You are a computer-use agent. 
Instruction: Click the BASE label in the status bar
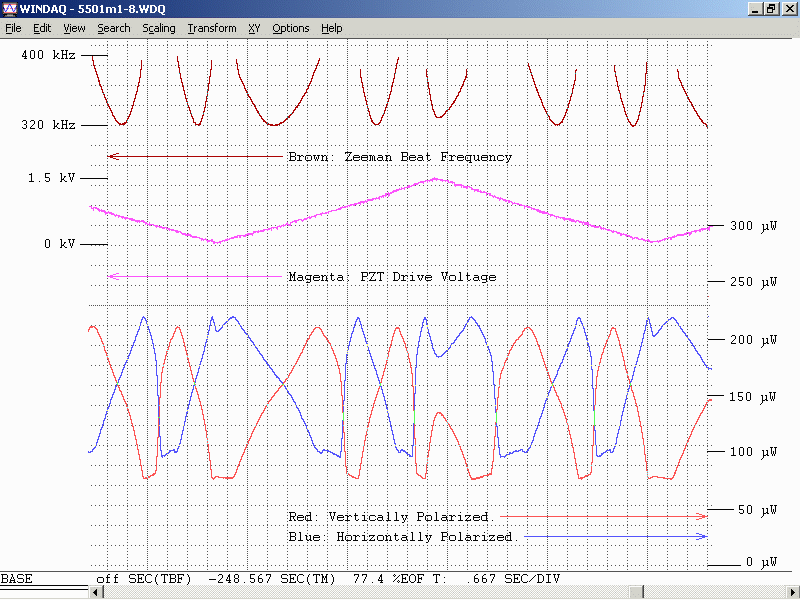coord(16,579)
